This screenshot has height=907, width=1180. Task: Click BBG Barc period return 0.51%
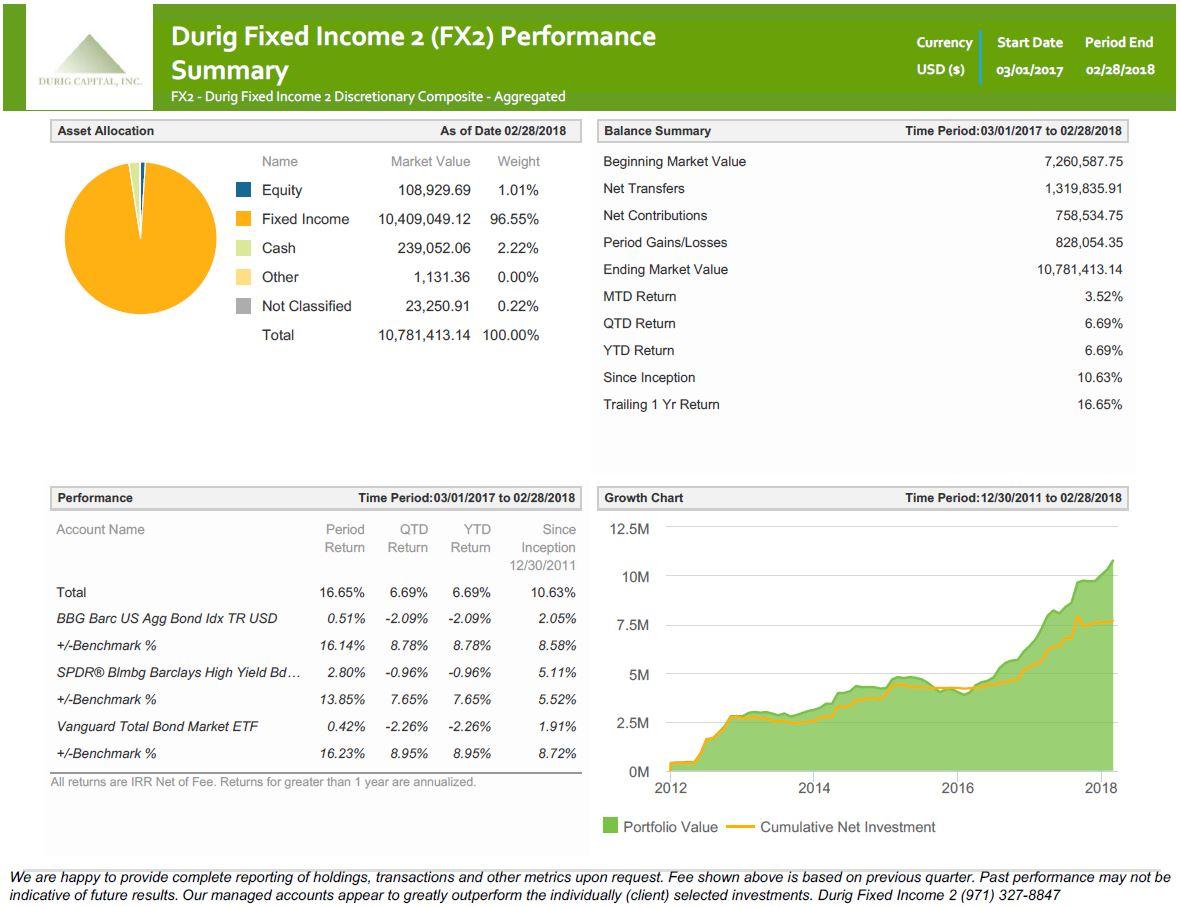click(x=346, y=619)
